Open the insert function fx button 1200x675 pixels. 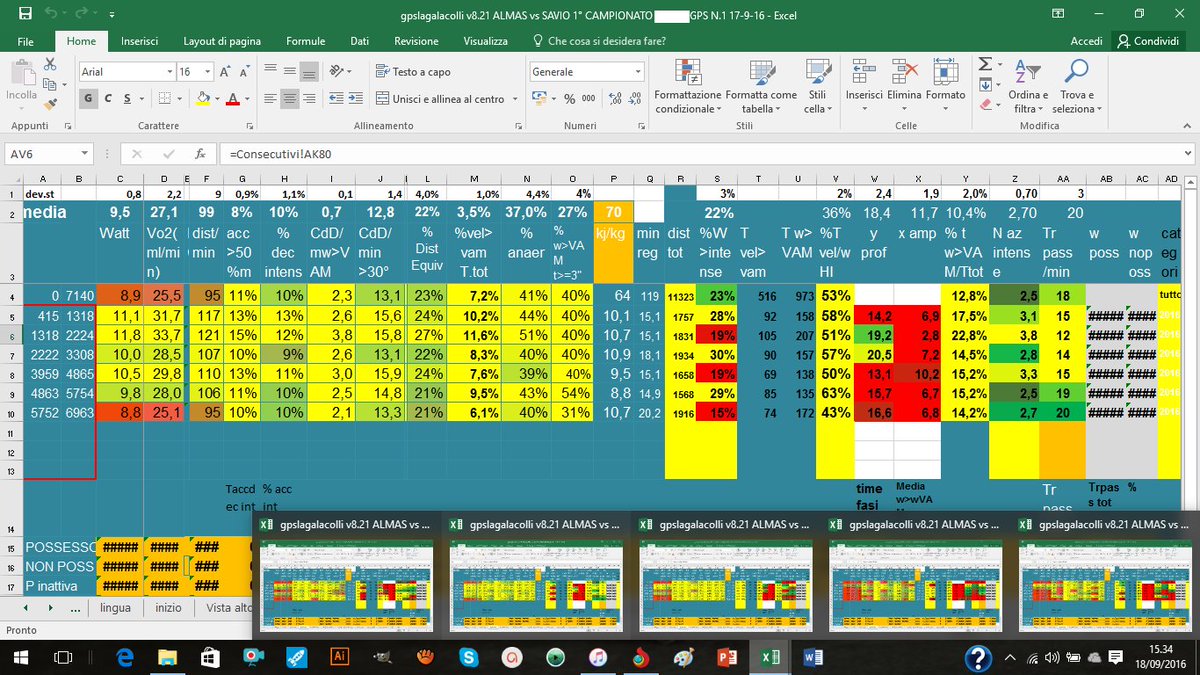tap(200, 154)
